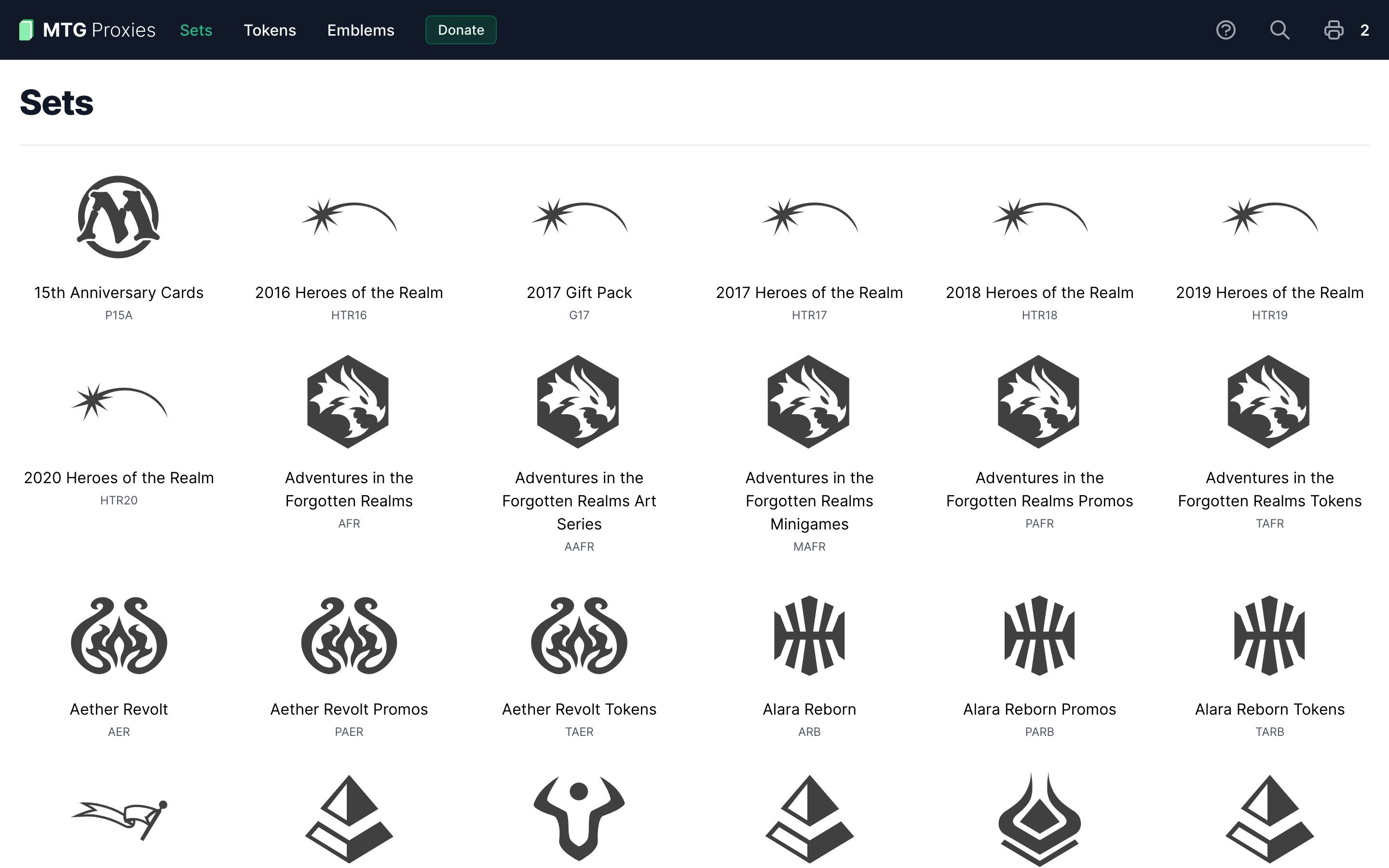
Task: Click the 2018 Heroes of the Realm link
Action: click(x=1039, y=293)
